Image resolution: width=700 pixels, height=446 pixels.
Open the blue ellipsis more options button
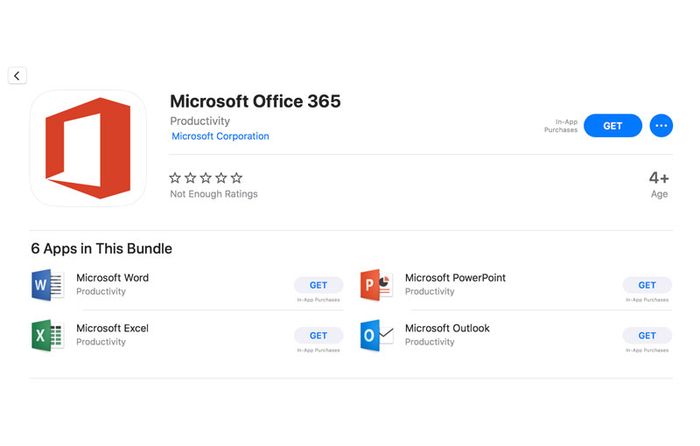click(661, 125)
